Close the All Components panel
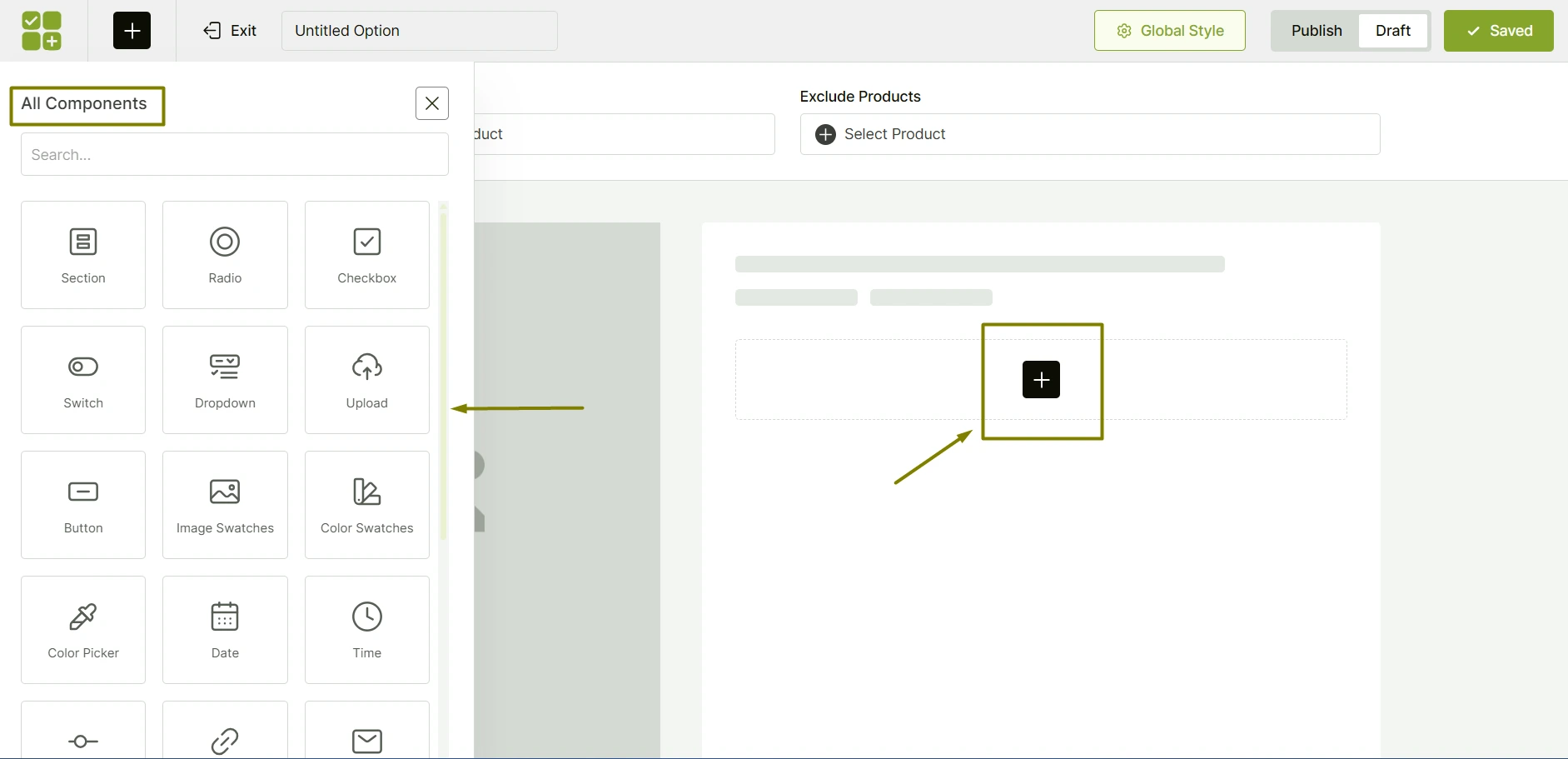The width and height of the screenshot is (1568, 759). pyautogui.click(x=431, y=102)
